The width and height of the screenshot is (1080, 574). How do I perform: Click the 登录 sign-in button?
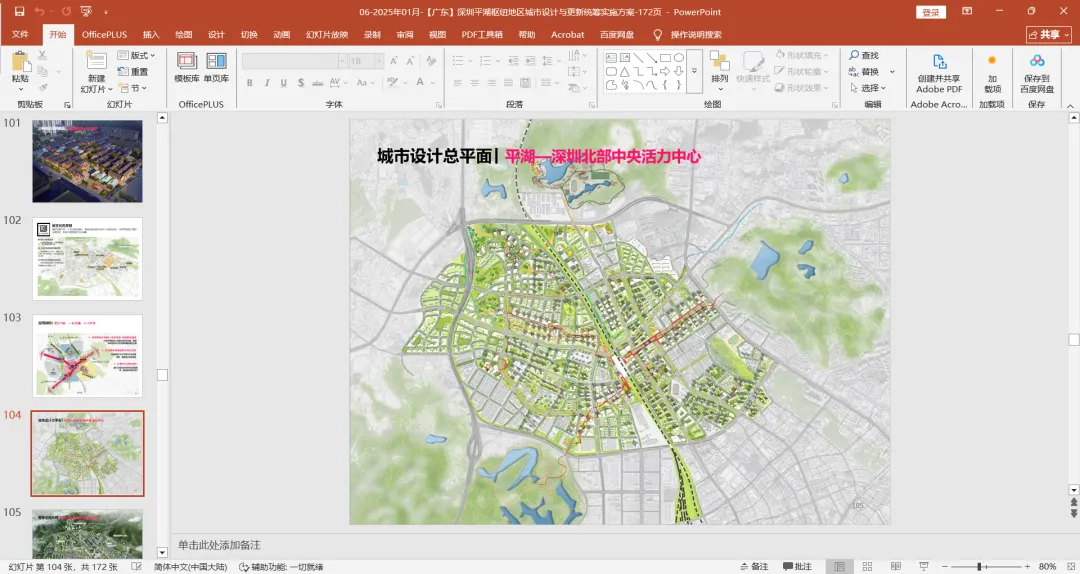(931, 12)
